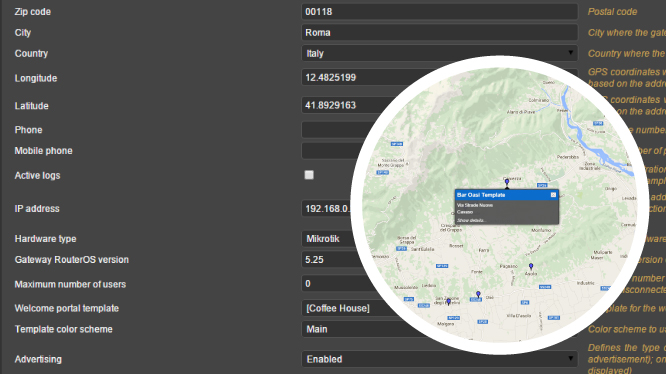Select the blue map marker at Asolo
666x374 pixels.
click(531, 267)
